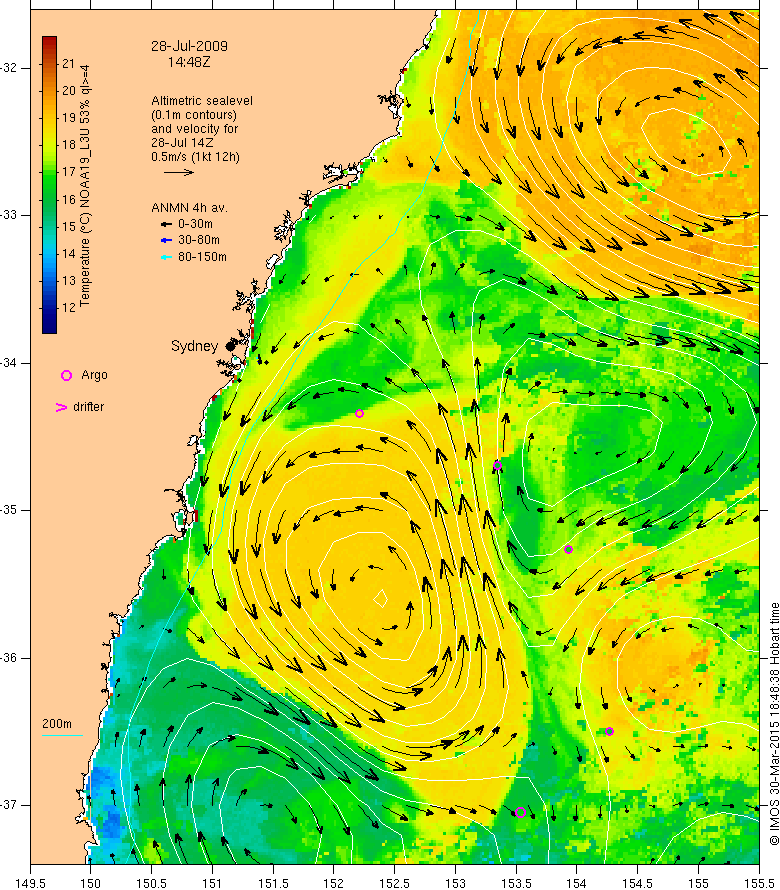Image resolution: width=780 pixels, height=890 pixels.
Task: Click the '80-150m' depth label
Action: pos(202,257)
